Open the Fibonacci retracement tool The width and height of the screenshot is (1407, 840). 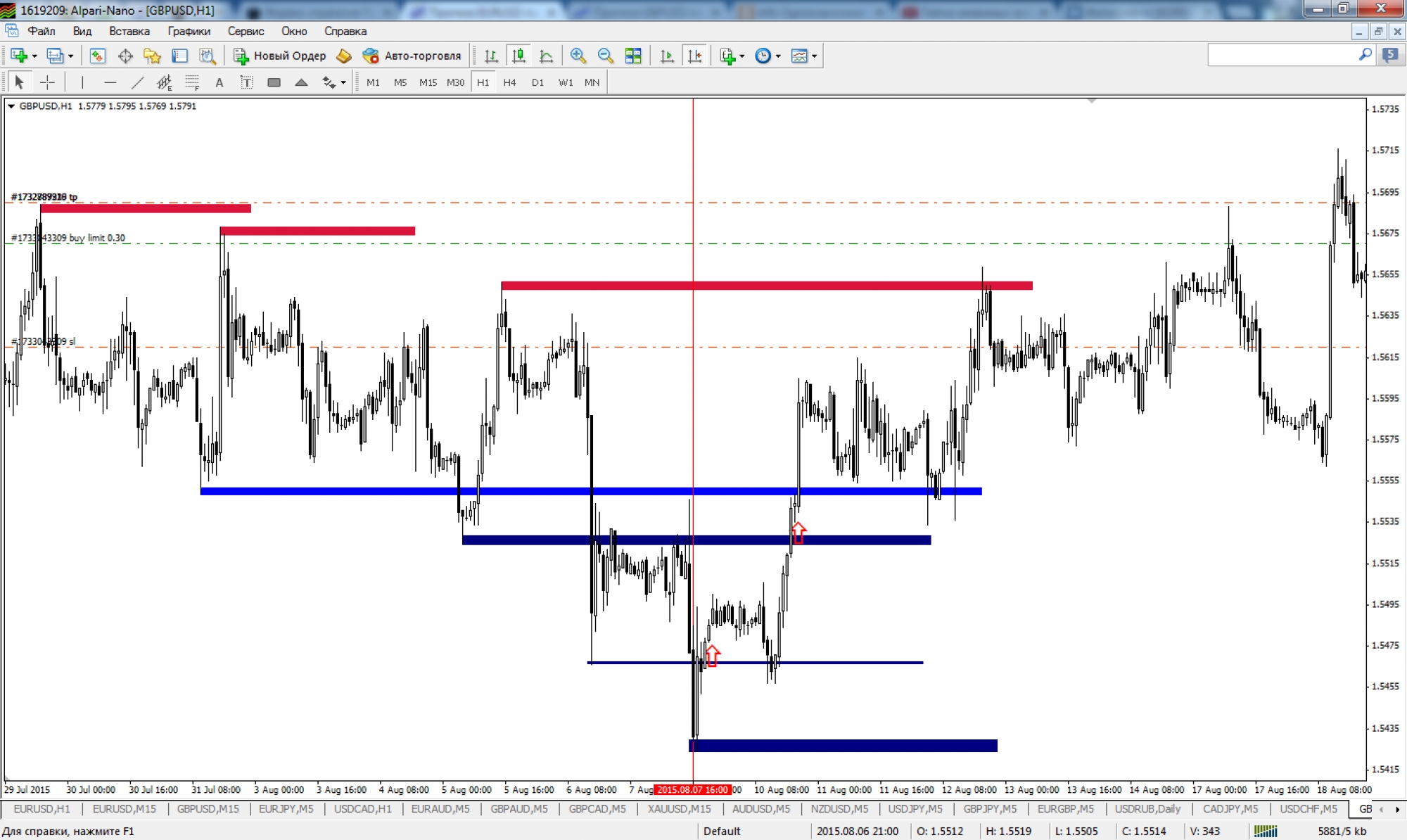(191, 82)
